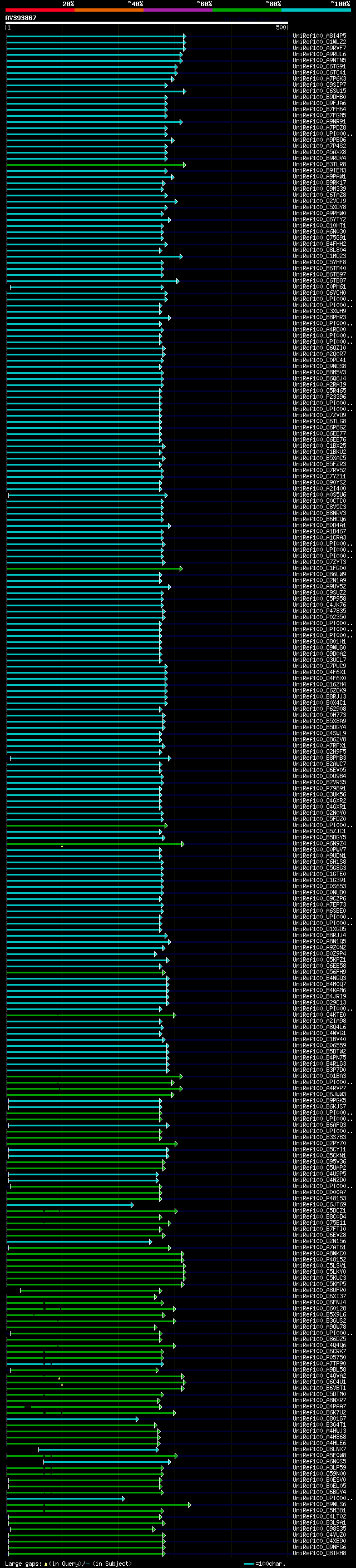Select the UniRef100_Q6FNJ4 label

319,1303
